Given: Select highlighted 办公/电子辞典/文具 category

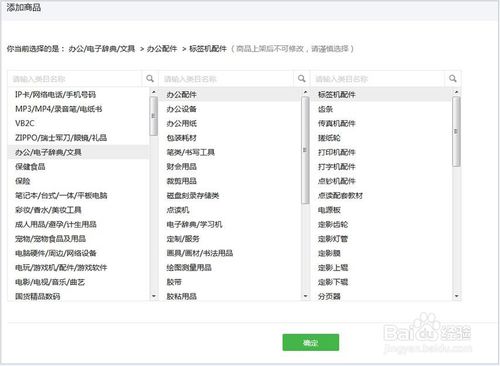Looking at the screenshot, I should [78, 152].
